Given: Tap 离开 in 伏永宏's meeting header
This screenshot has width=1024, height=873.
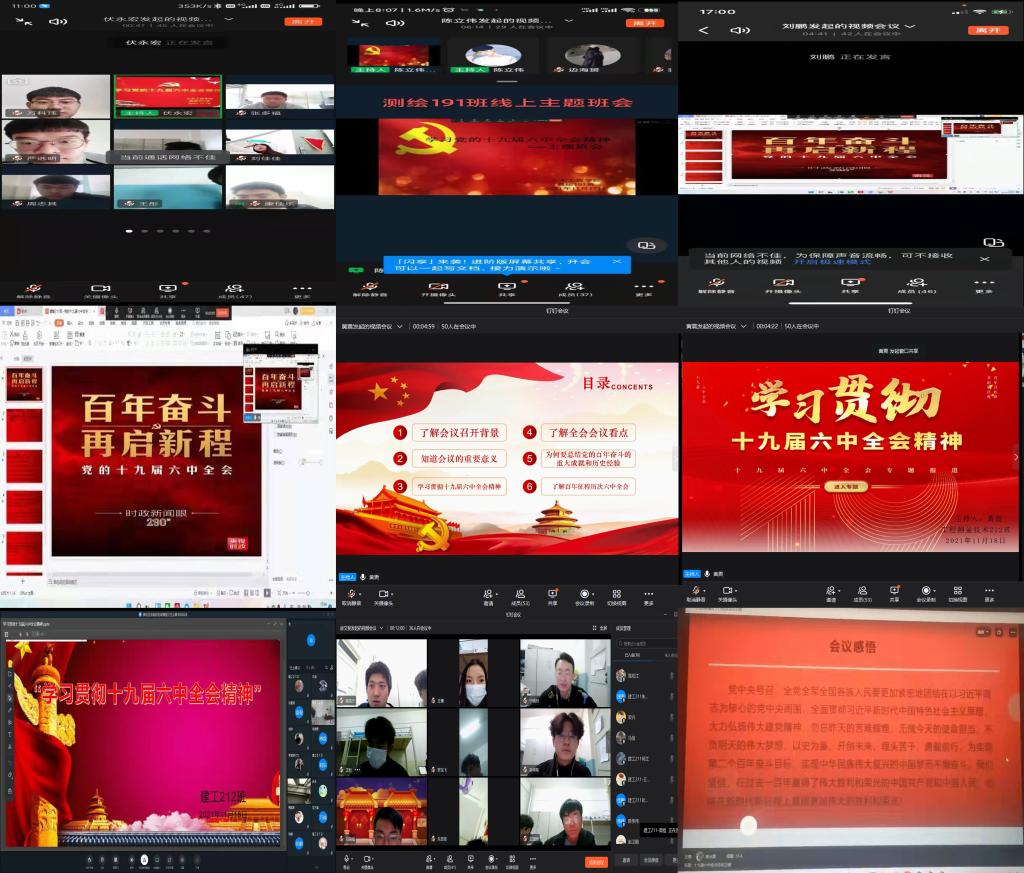Looking at the screenshot, I should [x=304, y=21].
